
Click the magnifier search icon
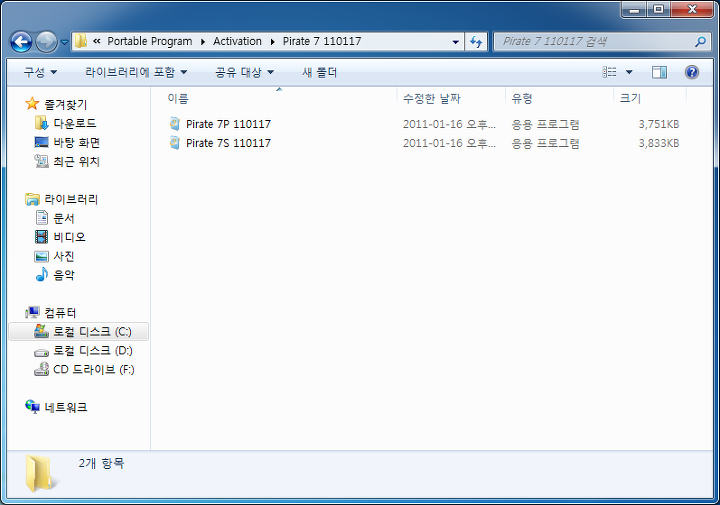point(700,42)
